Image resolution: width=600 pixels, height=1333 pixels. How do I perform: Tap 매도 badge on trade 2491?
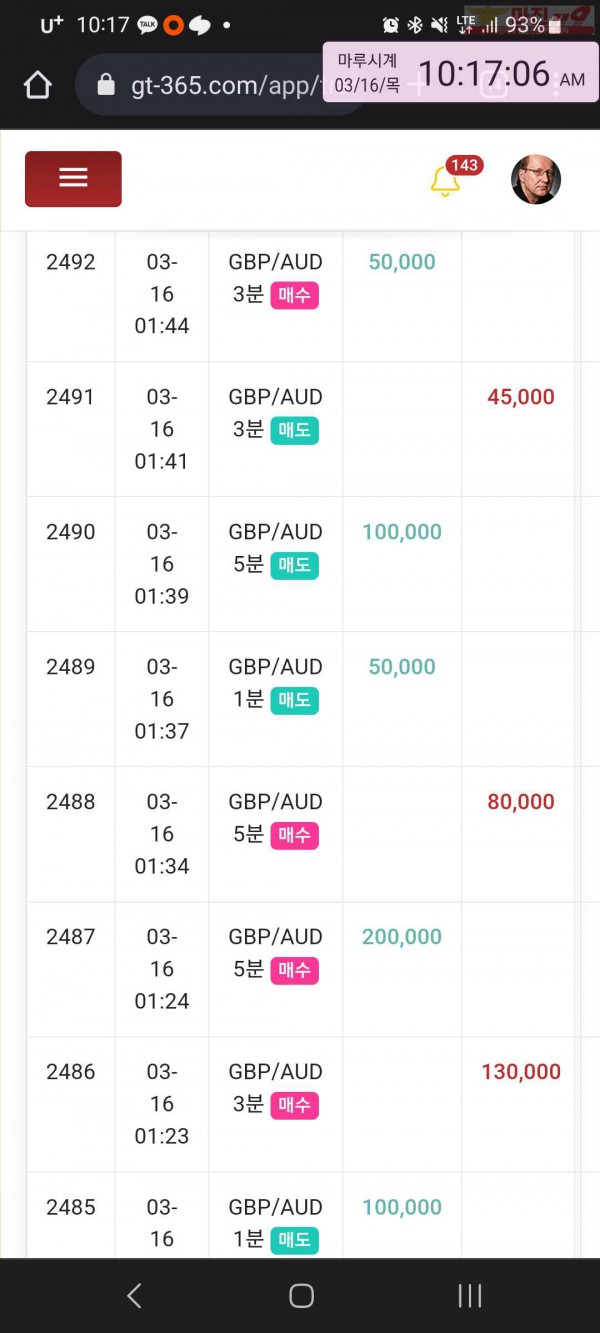[x=294, y=430]
